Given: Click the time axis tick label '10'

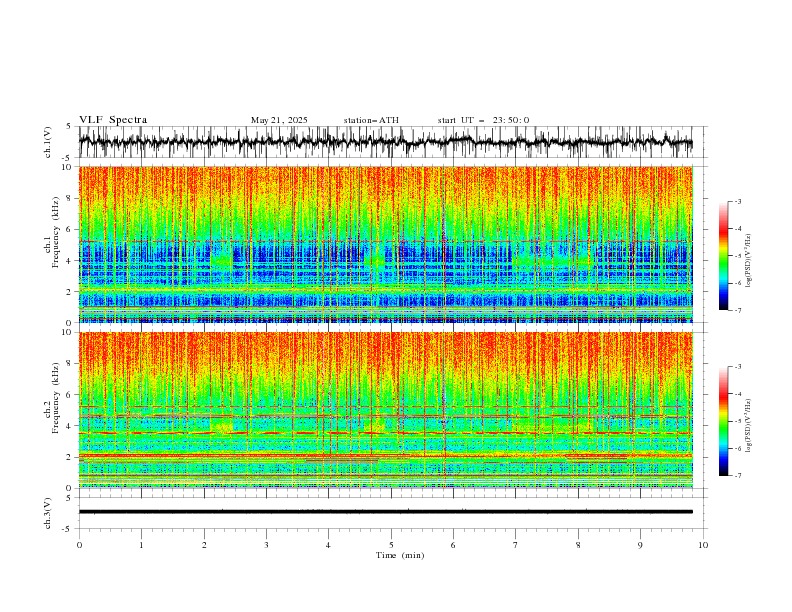Looking at the screenshot, I should coord(703,545).
